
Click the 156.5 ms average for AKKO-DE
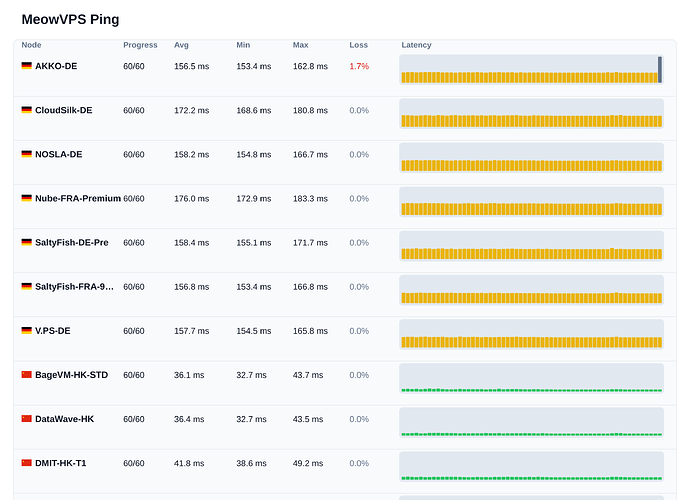coord(191,66)
